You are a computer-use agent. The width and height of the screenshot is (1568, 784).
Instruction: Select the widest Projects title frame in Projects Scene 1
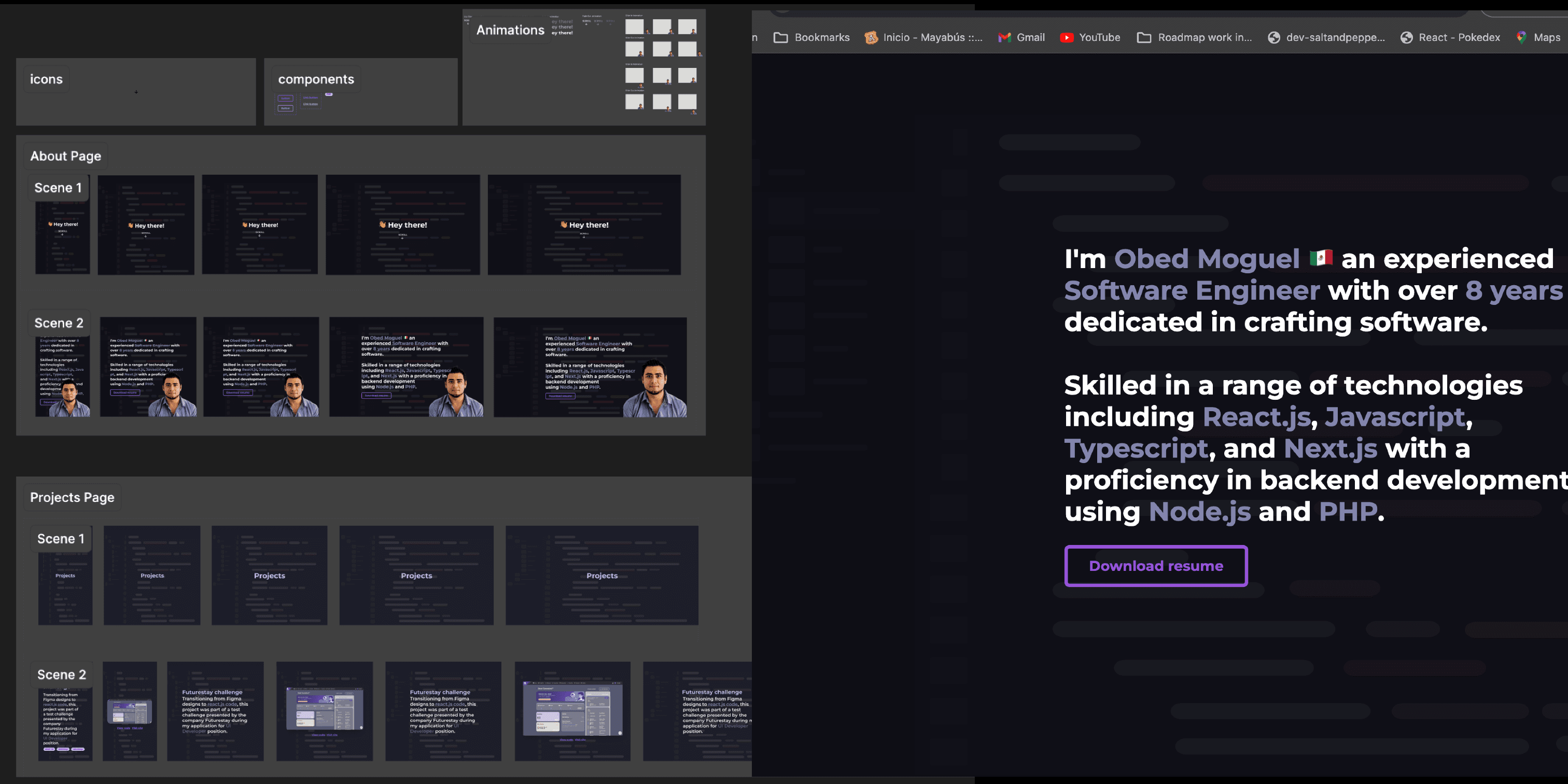point(601,575)
